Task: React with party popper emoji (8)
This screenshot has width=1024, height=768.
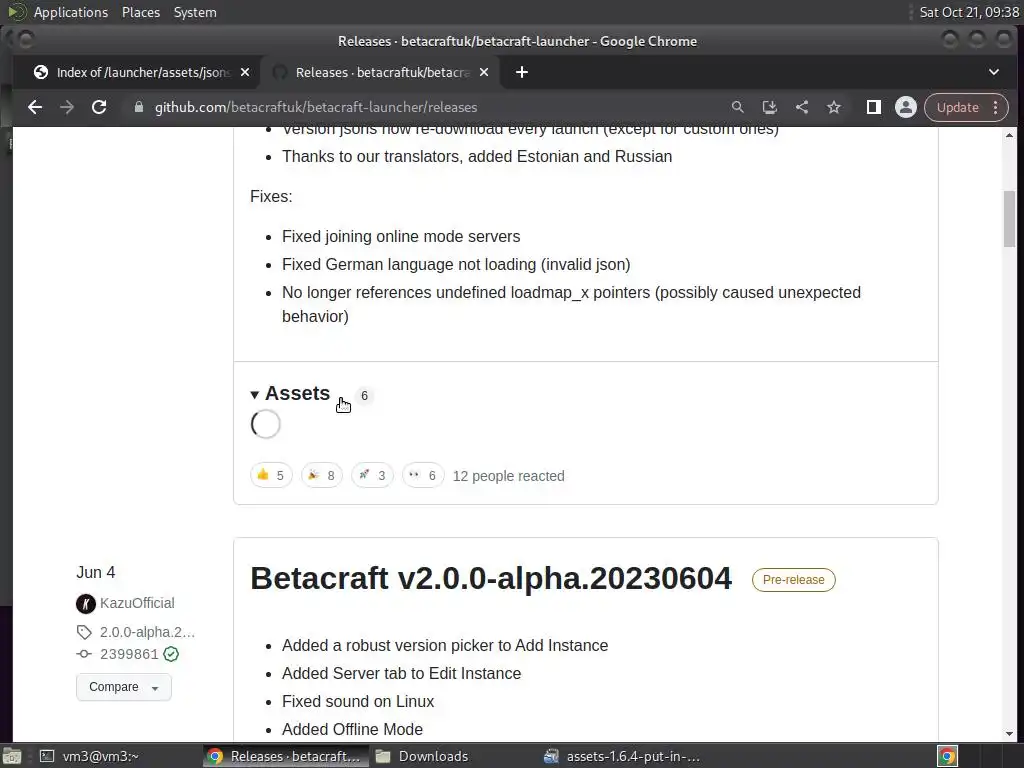Action: (322, 475)
